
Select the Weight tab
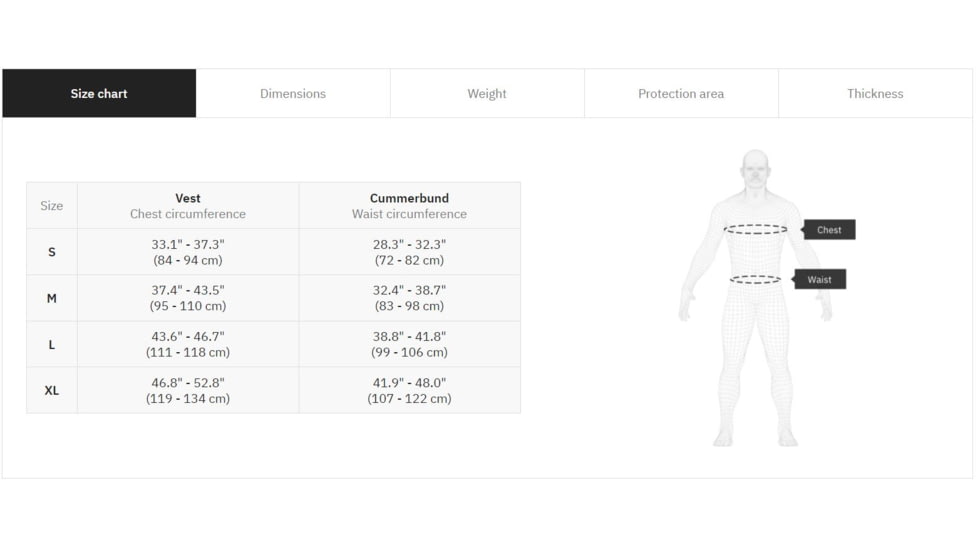click(x=487, y=94)
